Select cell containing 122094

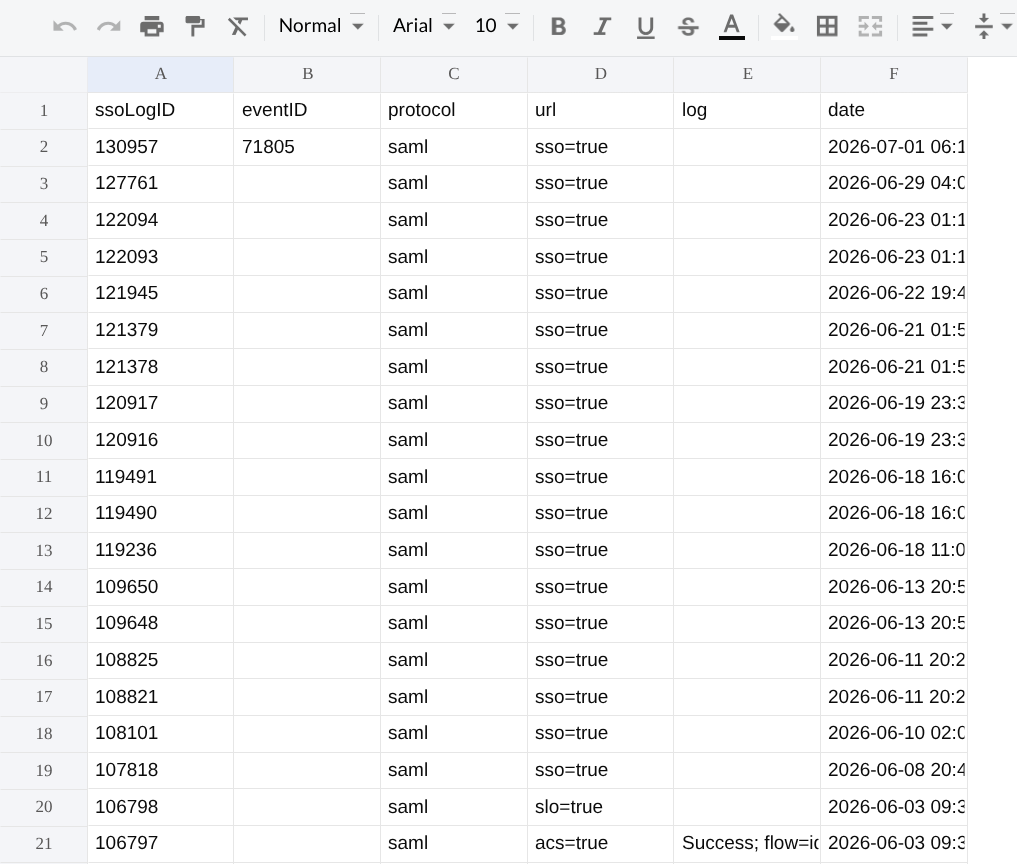tap(160, 221)
